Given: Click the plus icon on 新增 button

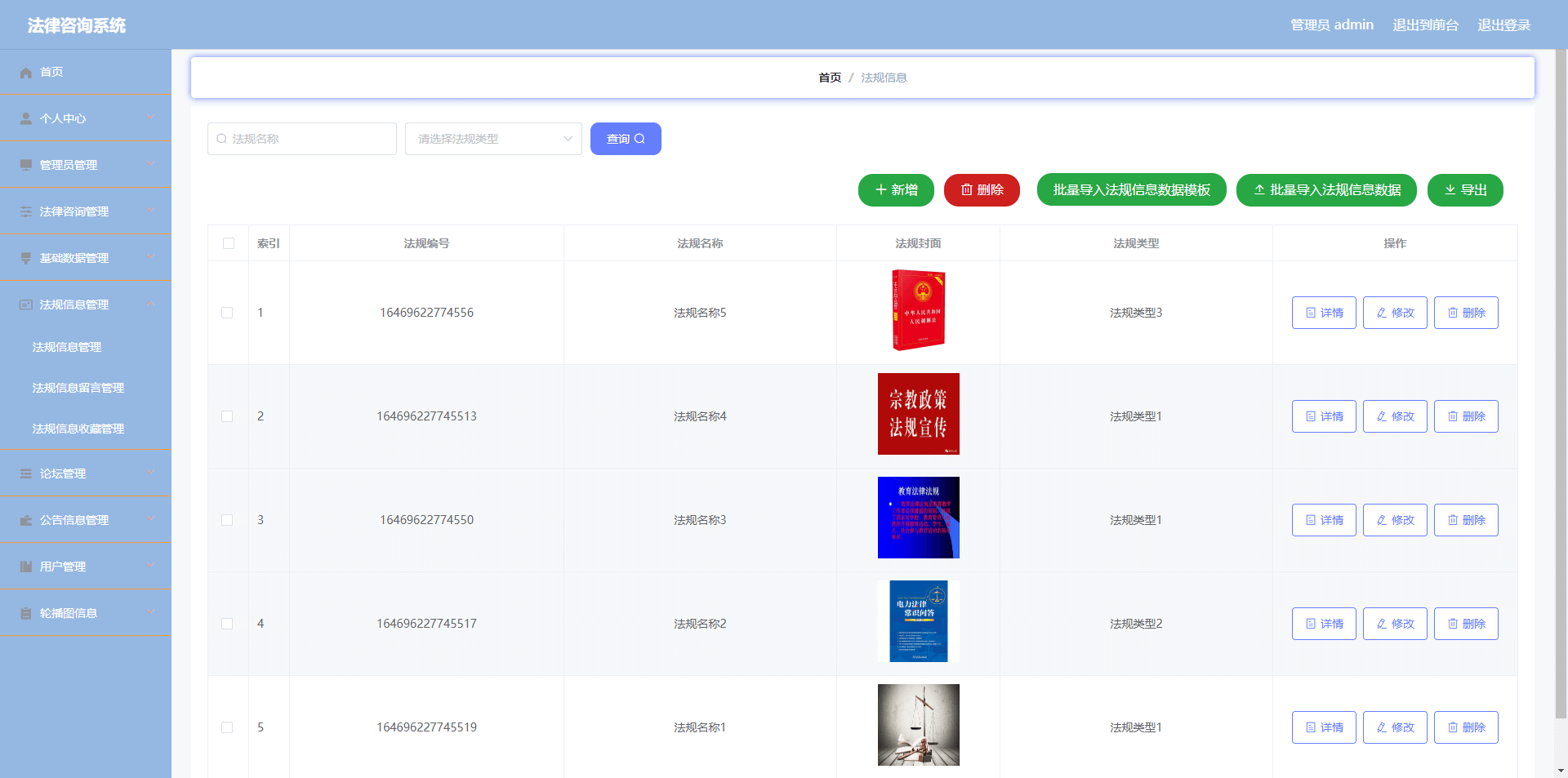Looking at the screenshot, I should pyautogui.click(x=881, y=190).
